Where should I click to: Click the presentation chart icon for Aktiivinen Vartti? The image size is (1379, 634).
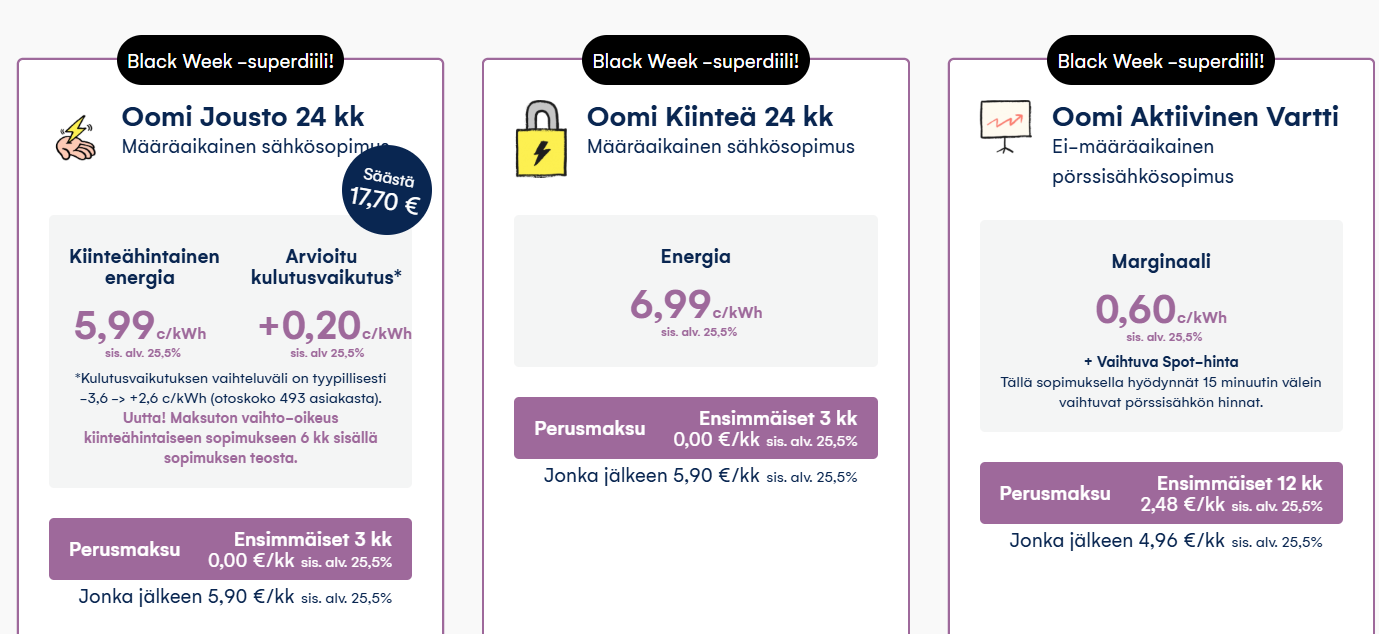coord(1005,126)
